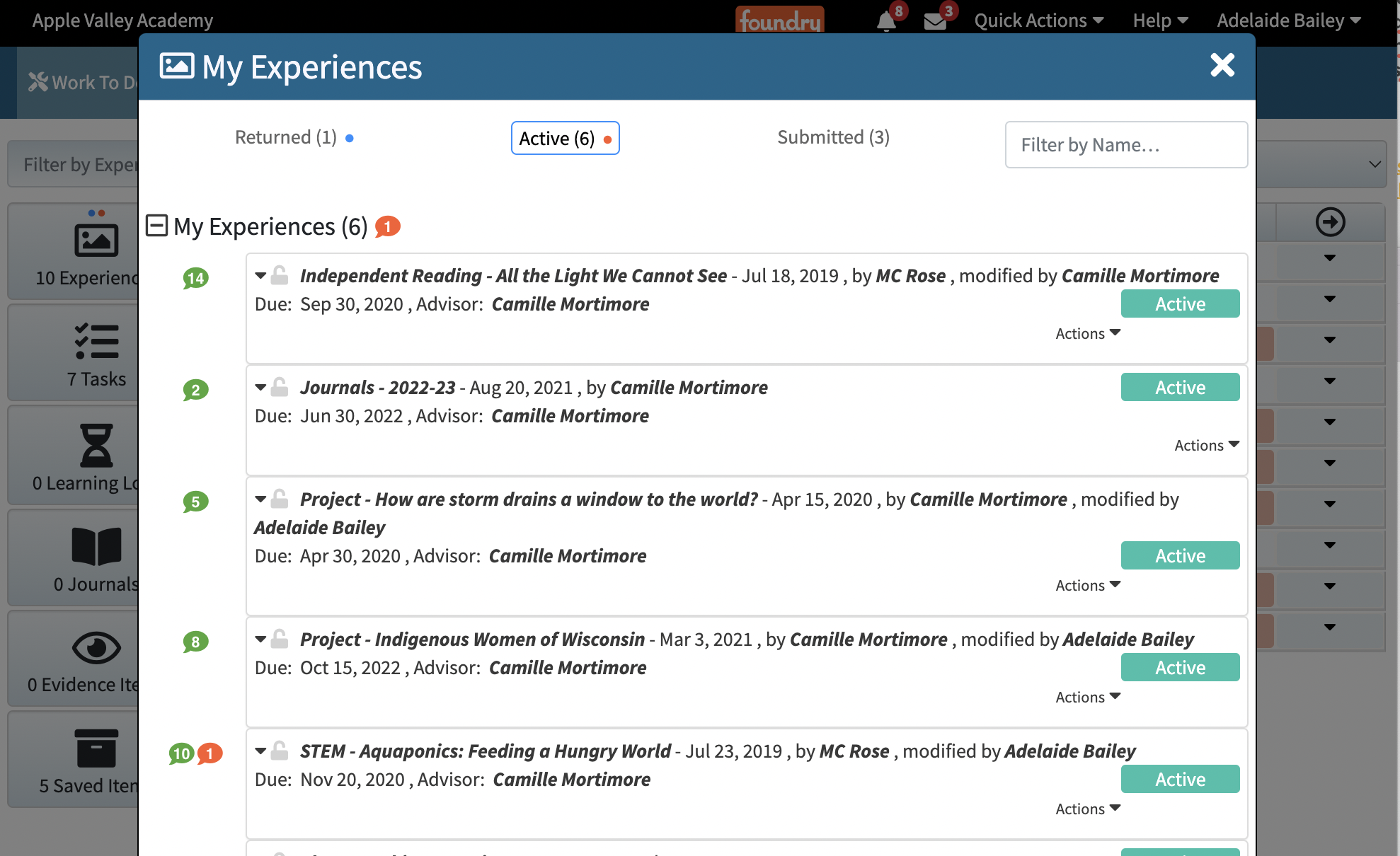This screenshot has height=856, width=1400.
Task: Click the orange 1 alert bubble for Aquaponics
Action: pyautogui.click(x=210, y=753)
